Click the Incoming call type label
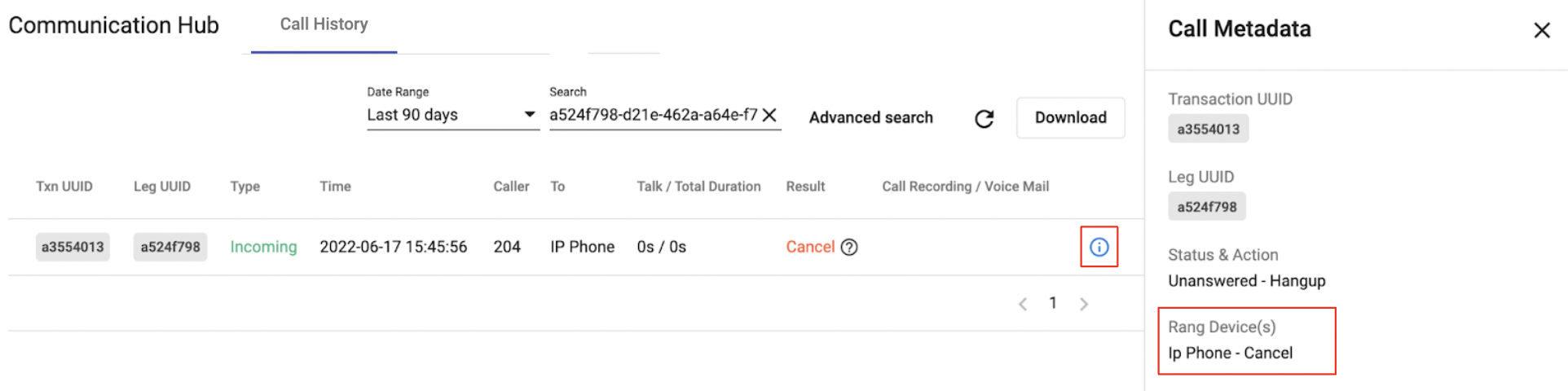 pos(263,247)
